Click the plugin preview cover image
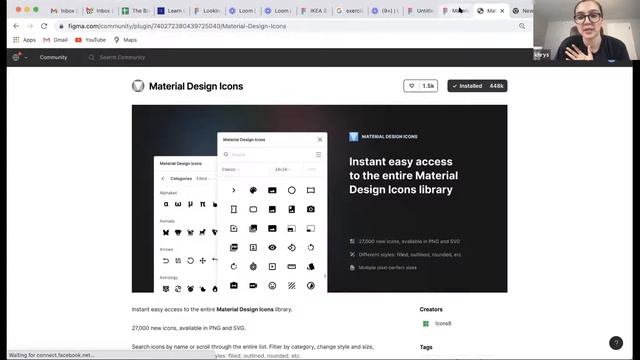The height and width of the screenshot is (360, 640). point(319,198)
